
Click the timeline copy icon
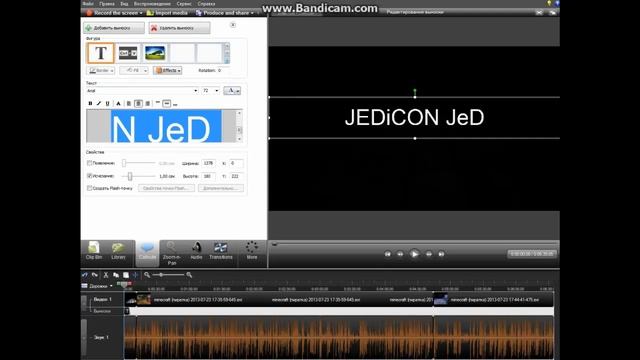tap(116, 275)
